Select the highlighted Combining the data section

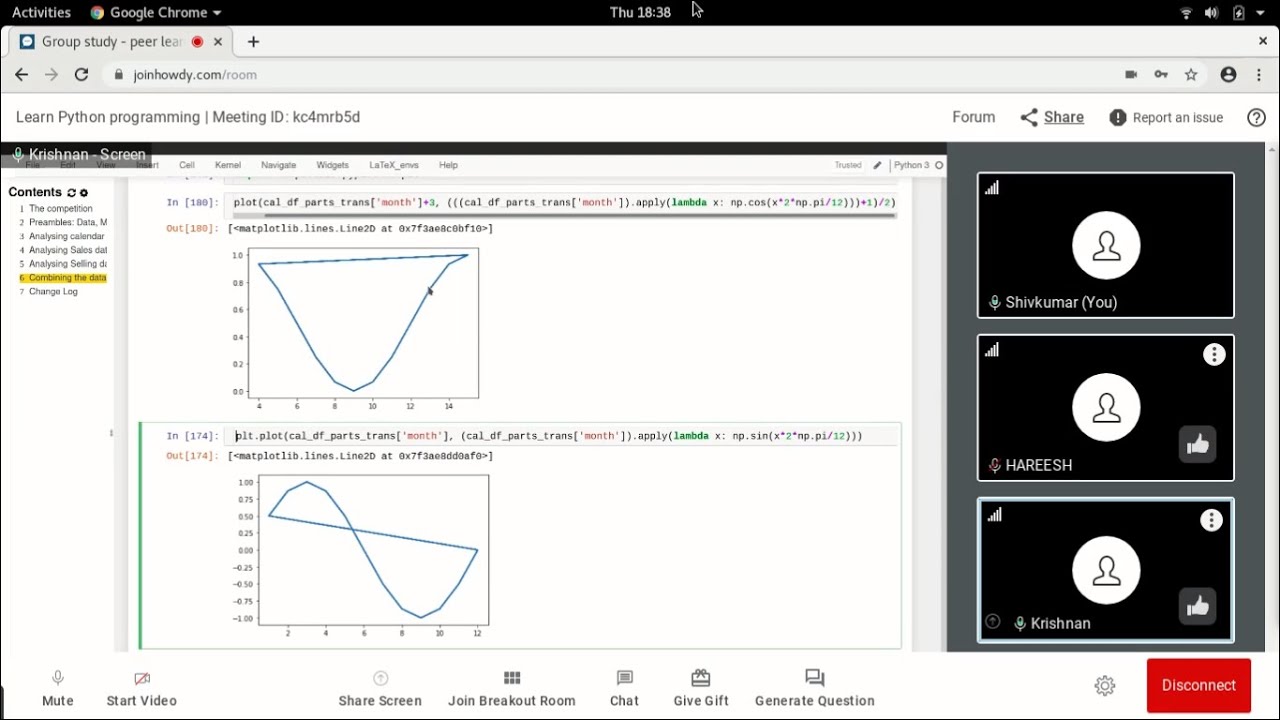point(63,278)
